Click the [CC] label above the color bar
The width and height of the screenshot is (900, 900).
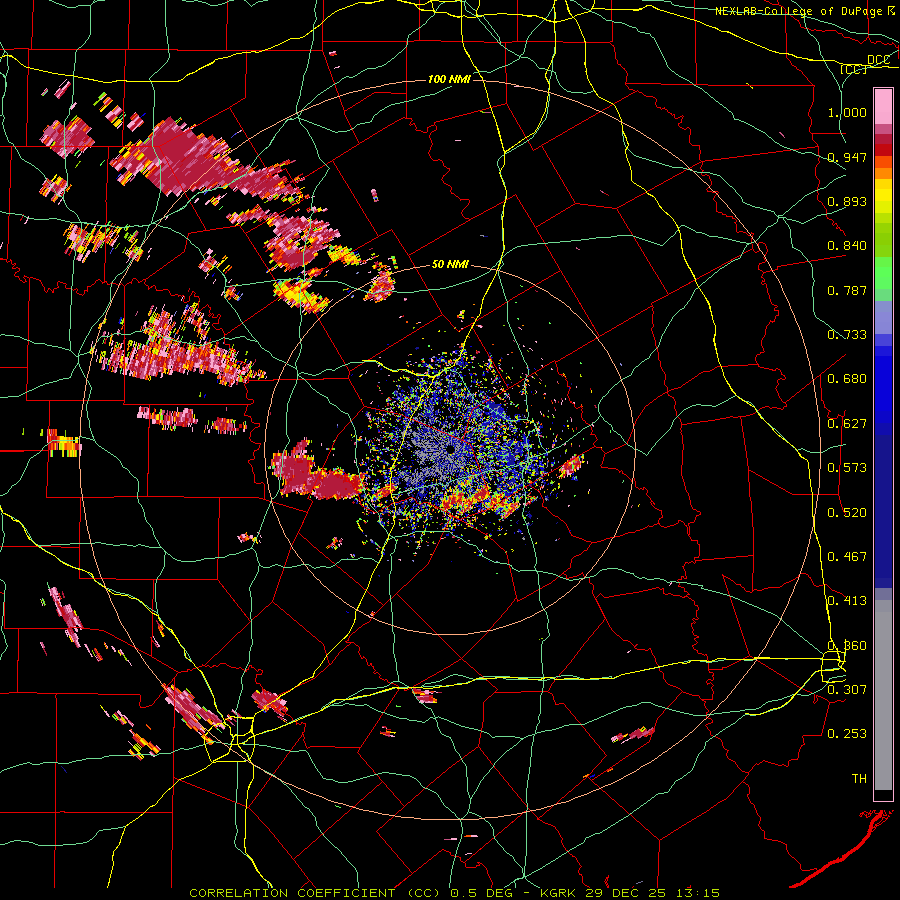pos(854,69)
